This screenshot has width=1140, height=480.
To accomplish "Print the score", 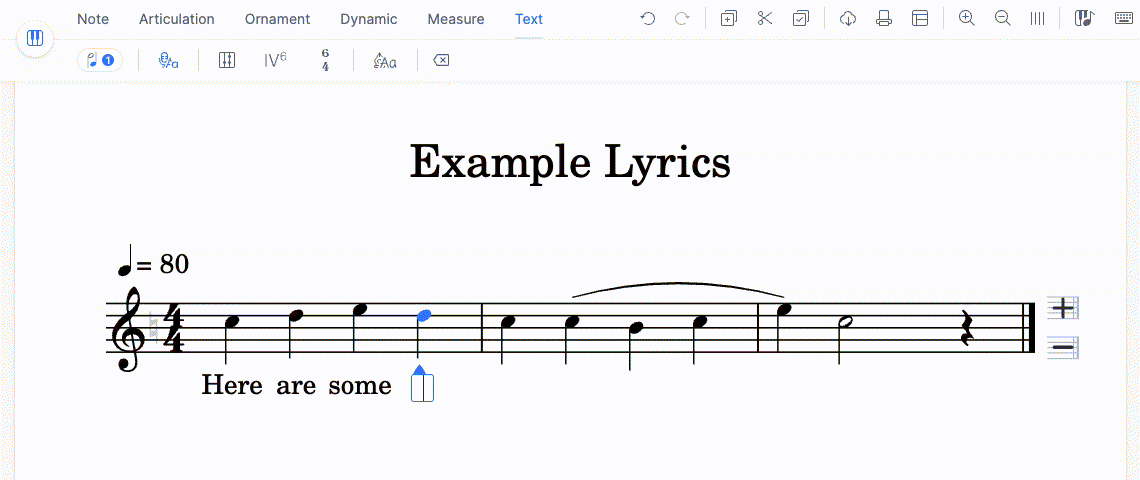I will tap(884, 19).
